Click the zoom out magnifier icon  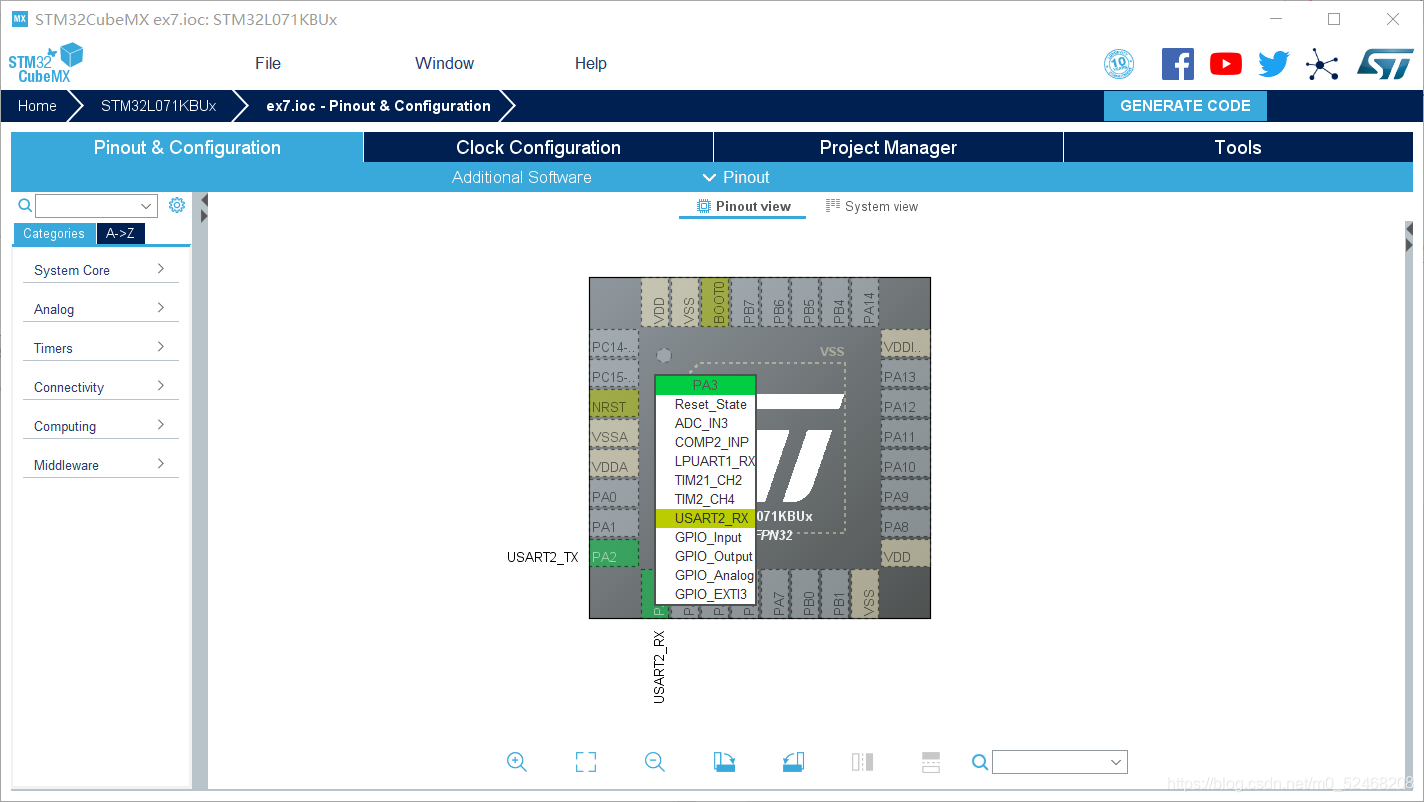pyautogui.click(x=655, y=762)
